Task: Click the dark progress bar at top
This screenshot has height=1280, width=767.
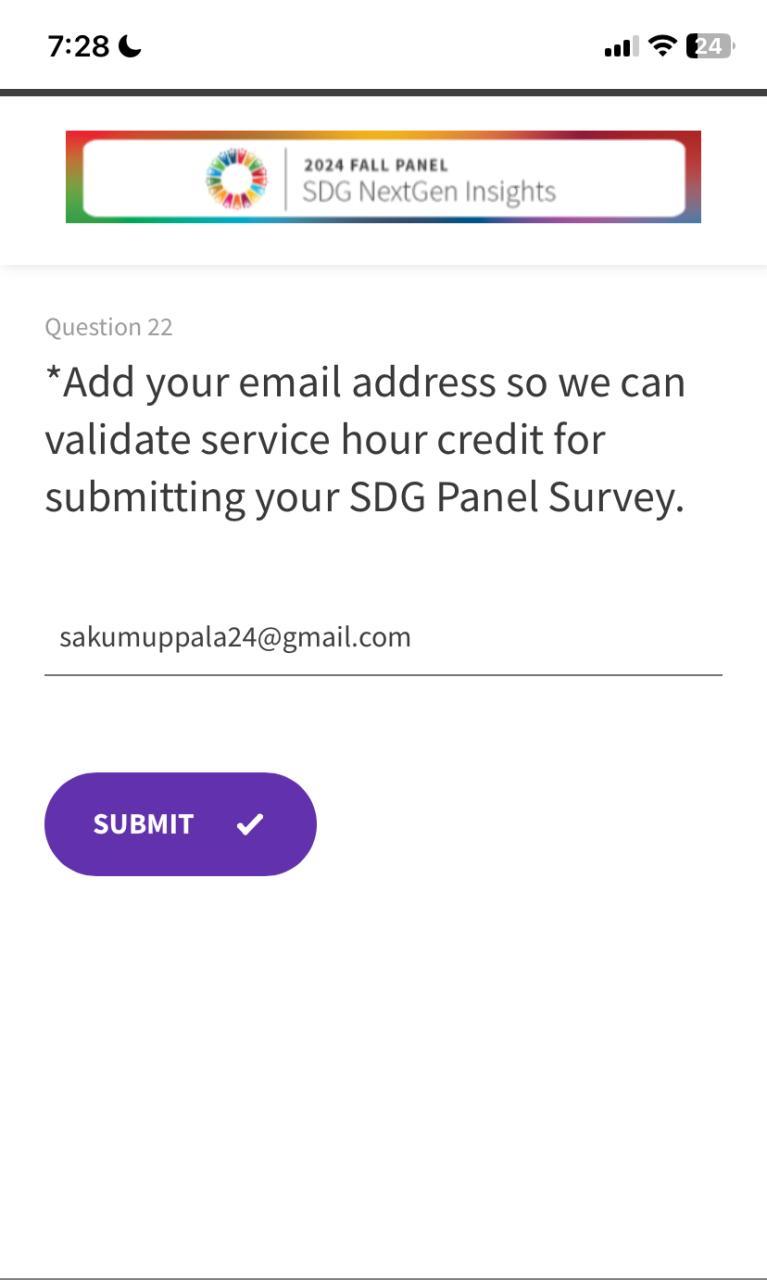Action: coord(383,93)
